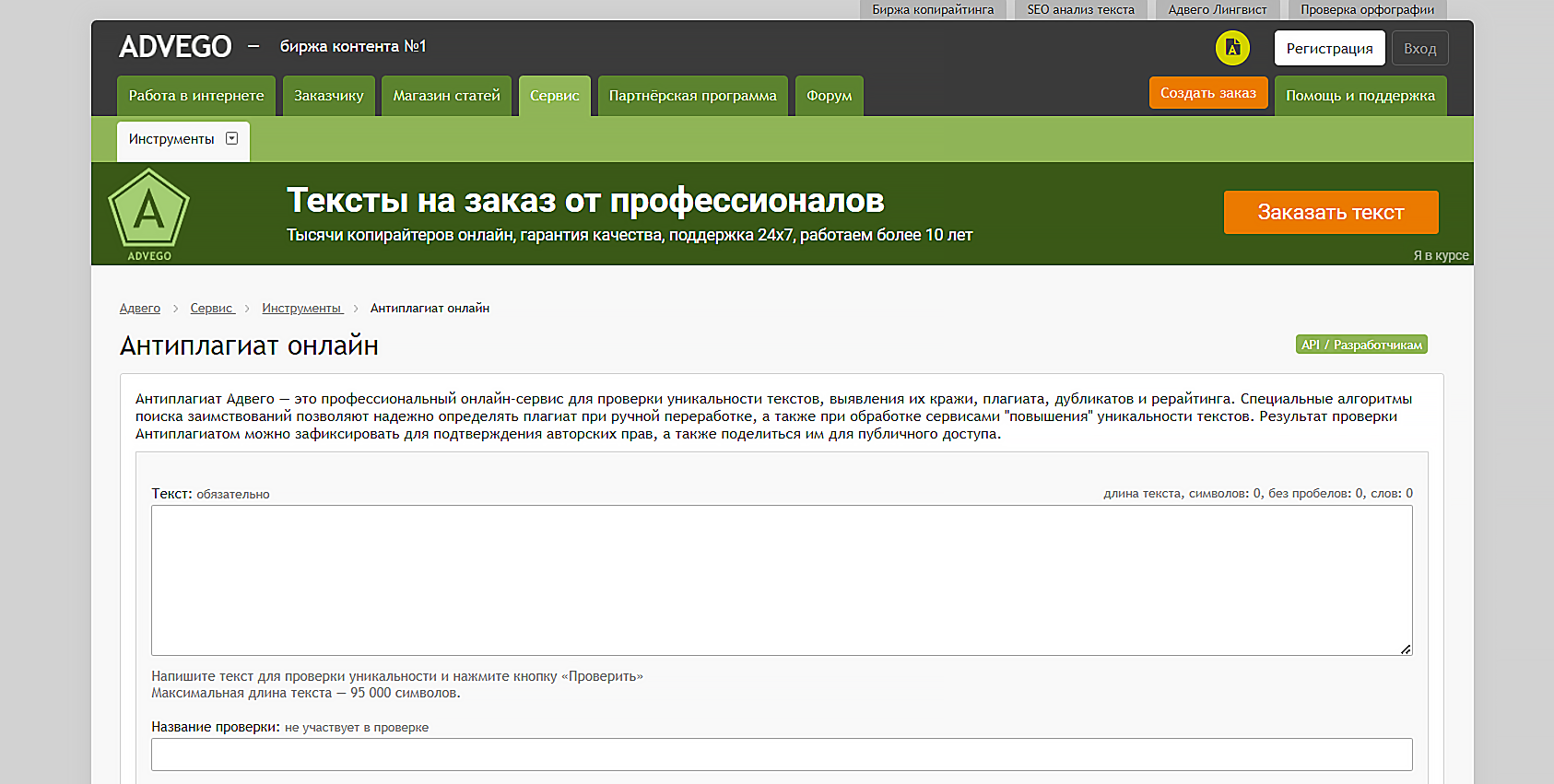
Task: Click the Регистрация button
Action: [1330, 49]
